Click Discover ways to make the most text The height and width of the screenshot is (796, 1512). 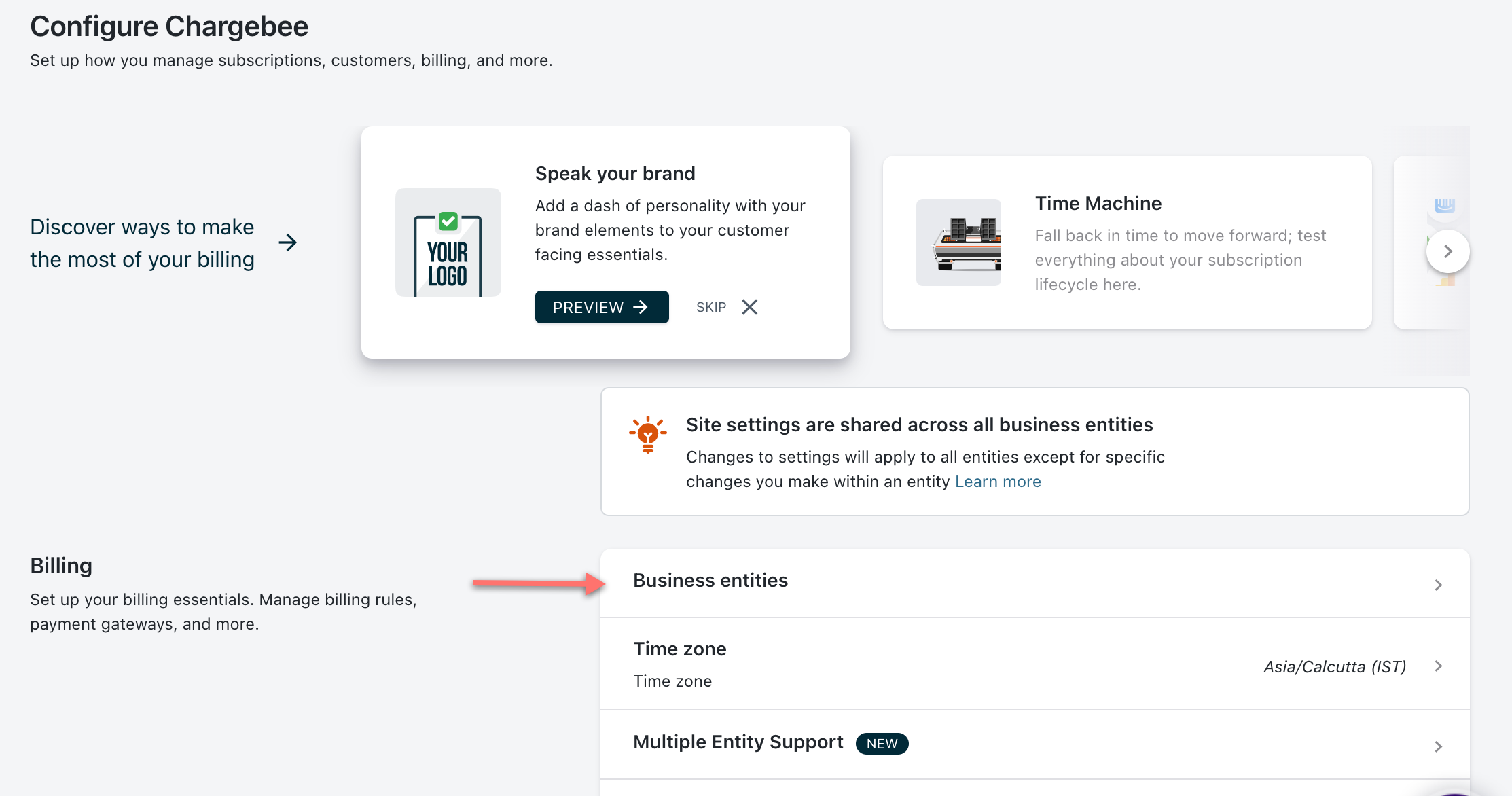coord(142,243)
